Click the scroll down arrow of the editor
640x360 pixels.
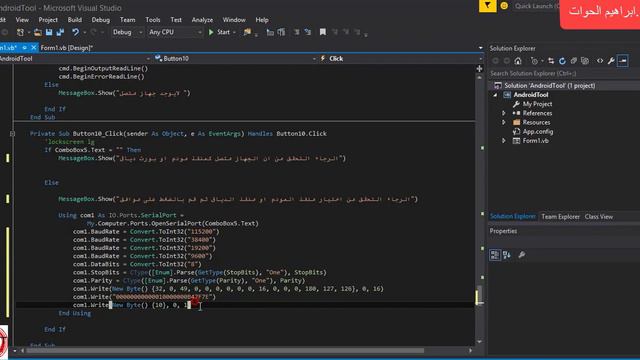pos(480,342)
